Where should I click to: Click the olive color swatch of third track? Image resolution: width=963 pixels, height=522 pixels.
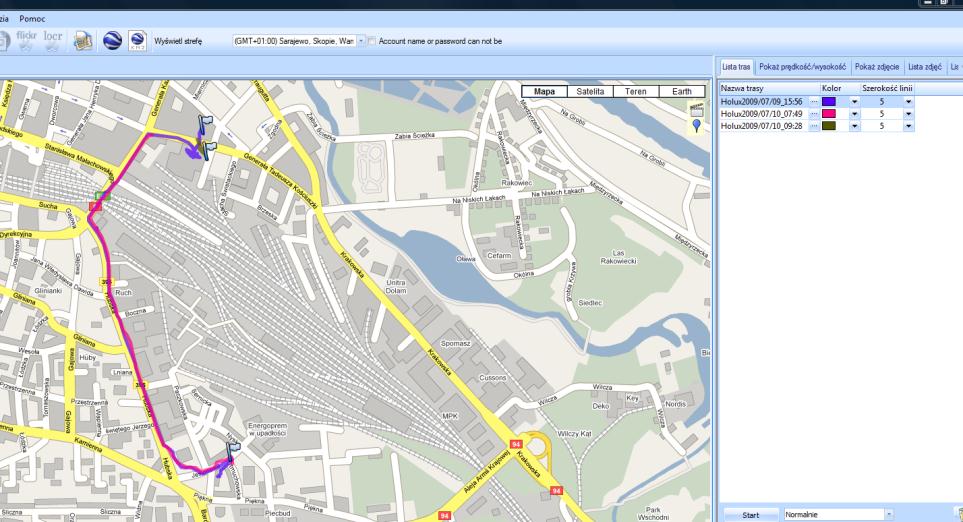coord(828,126)
